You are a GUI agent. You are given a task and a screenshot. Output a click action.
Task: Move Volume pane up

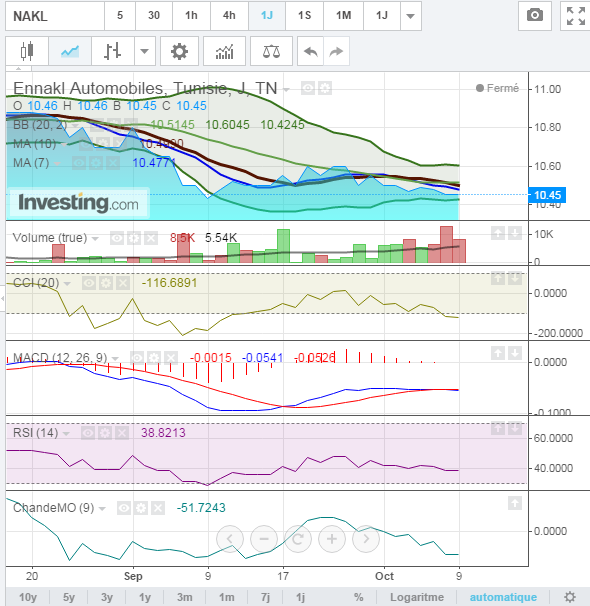click(x=498, y=233)
